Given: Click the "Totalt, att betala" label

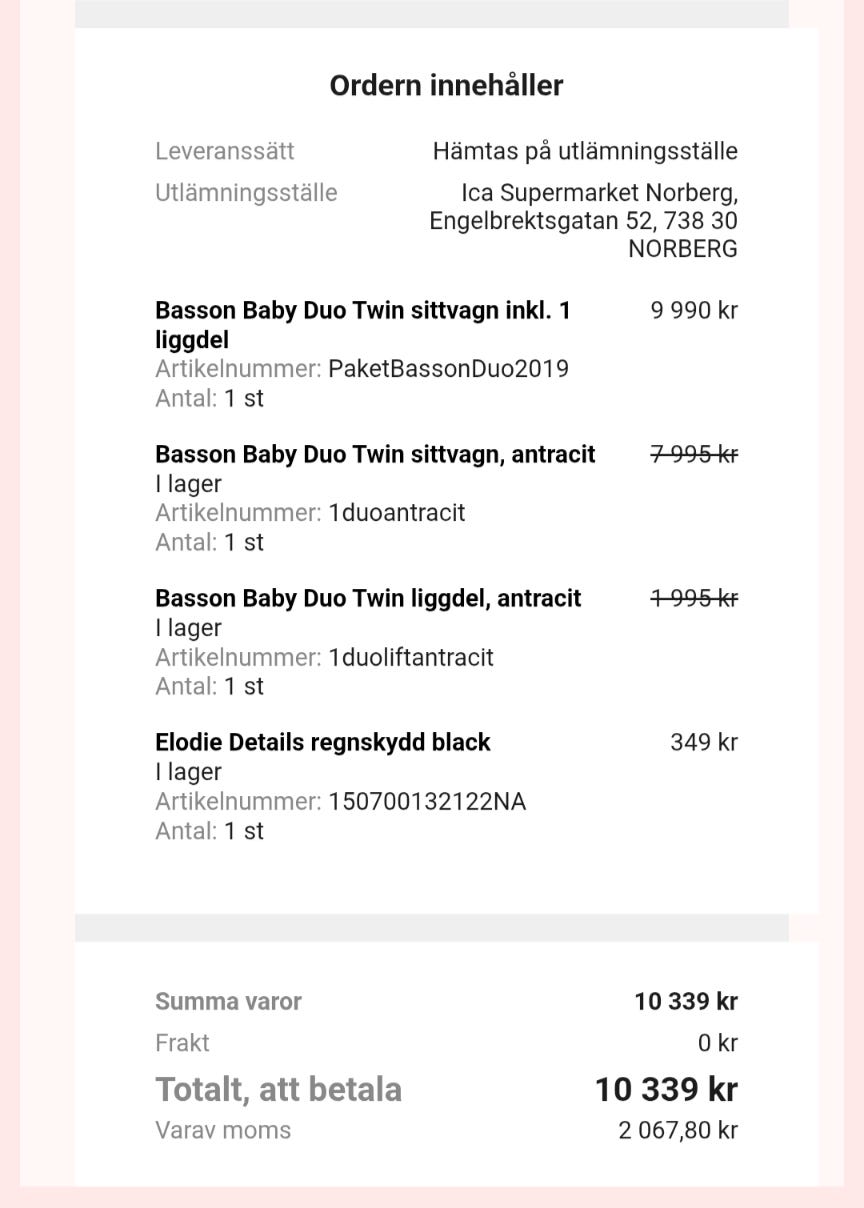Looking at the screenshot, I should pos(278,1090).
